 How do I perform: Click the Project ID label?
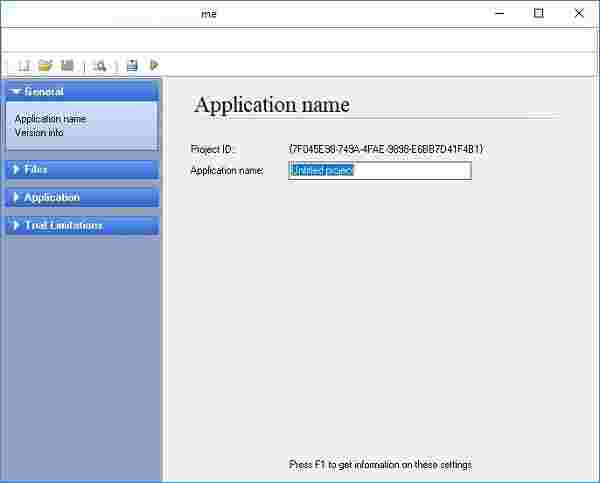[212, 149]
